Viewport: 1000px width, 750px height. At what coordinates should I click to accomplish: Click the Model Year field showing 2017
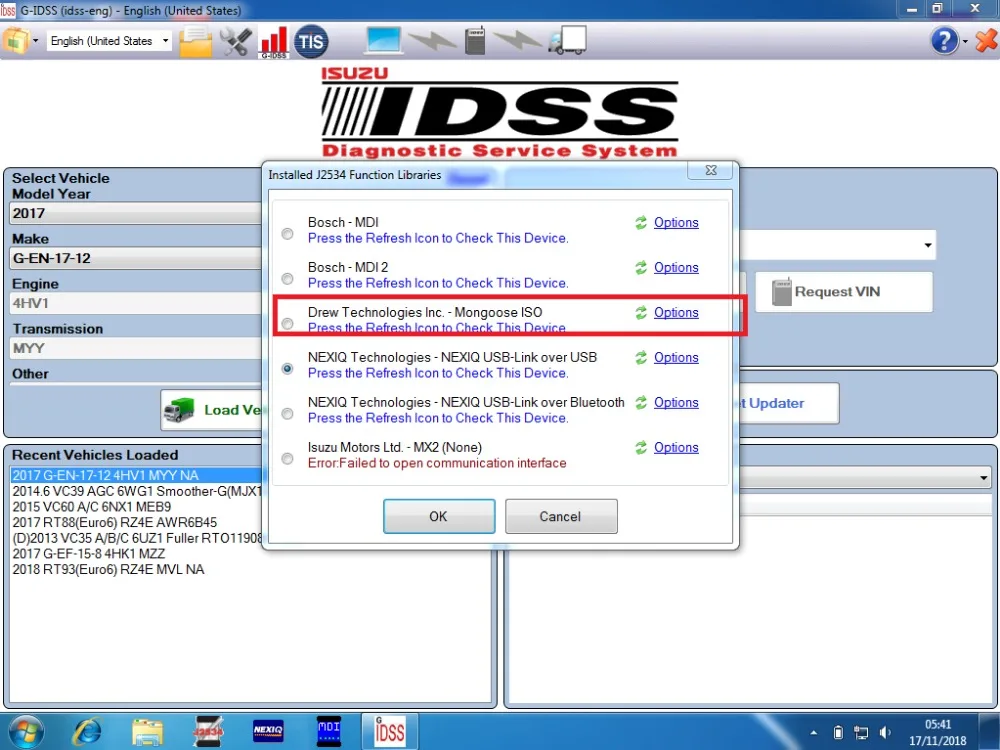pos(136,213)
